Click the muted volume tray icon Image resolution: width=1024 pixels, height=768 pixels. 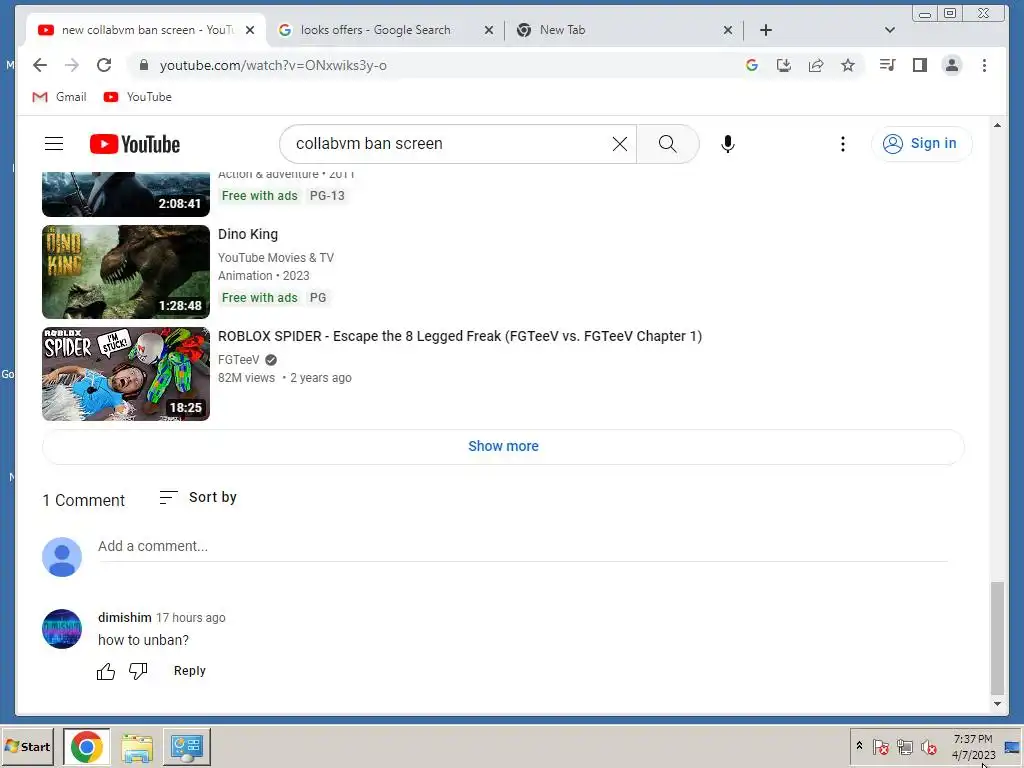[928, 746]
